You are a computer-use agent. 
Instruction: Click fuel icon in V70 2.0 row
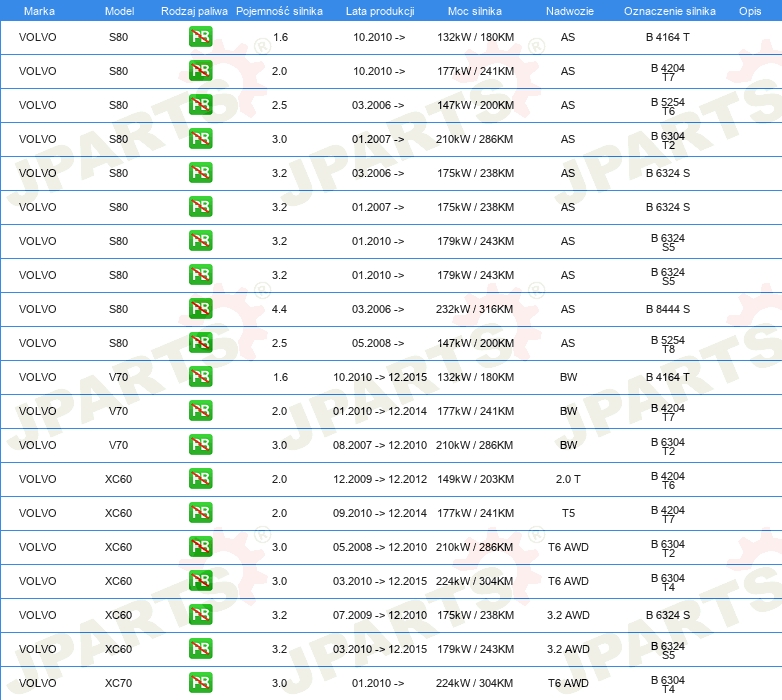[200, 411]
